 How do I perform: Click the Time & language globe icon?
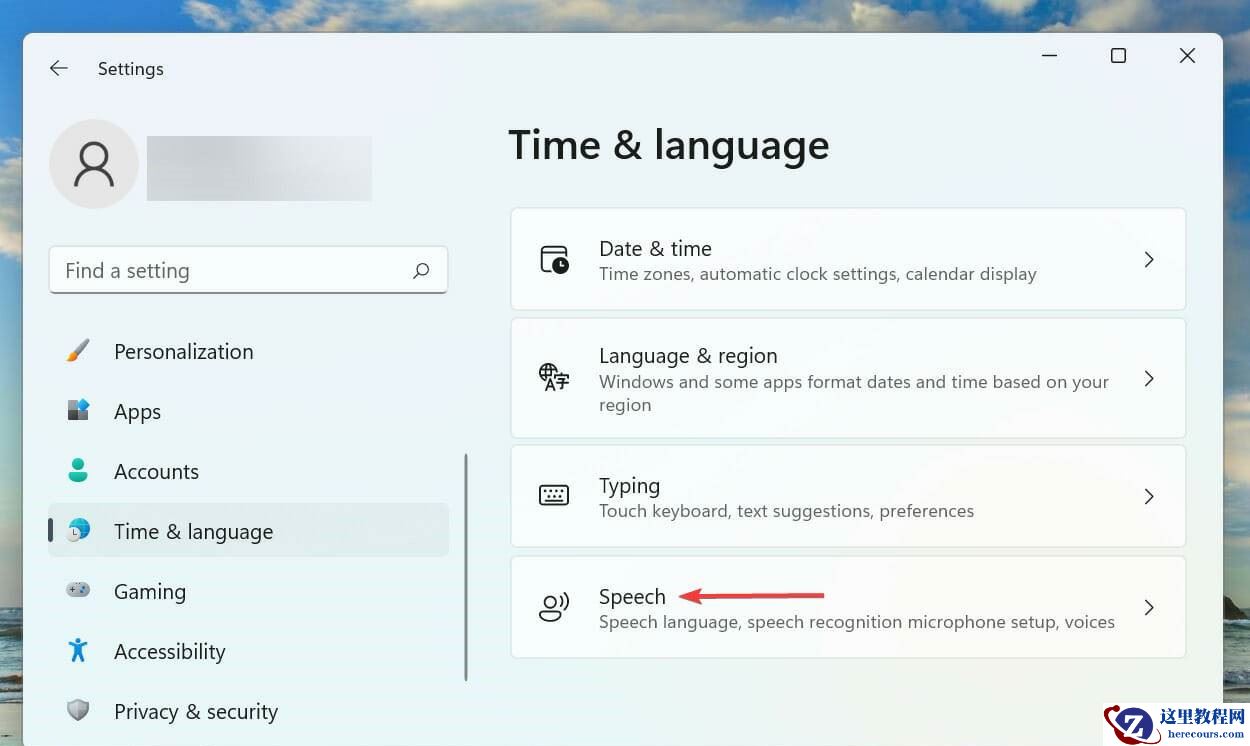click(78, 531)
